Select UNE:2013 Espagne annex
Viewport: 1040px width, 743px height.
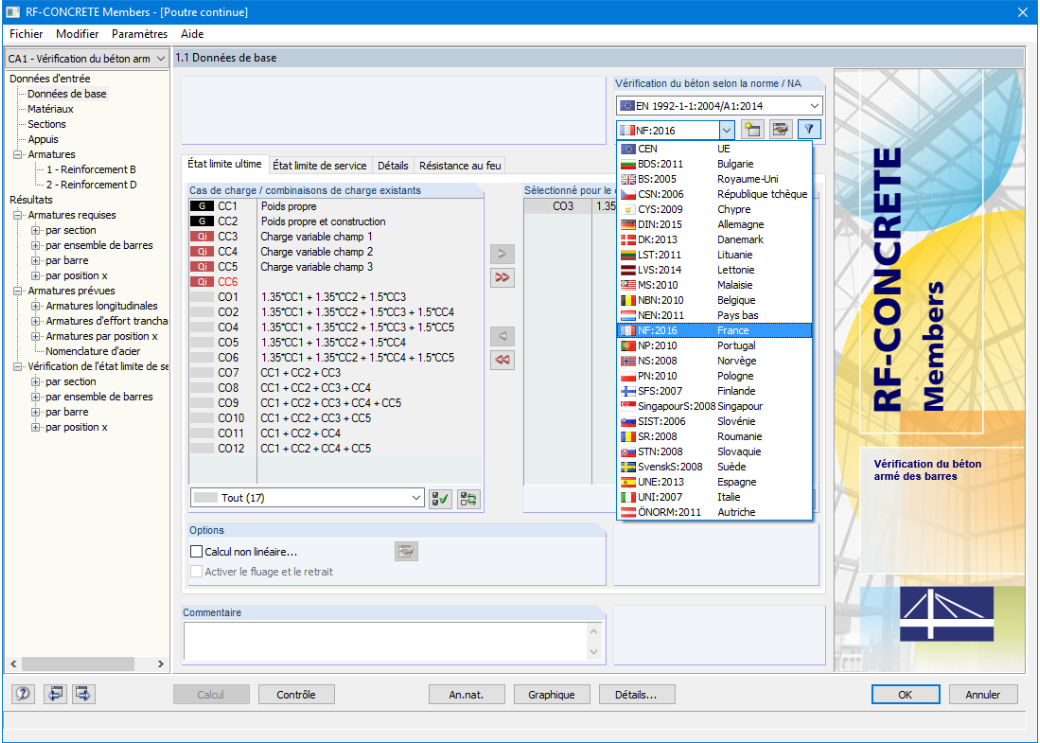point(714,482)
